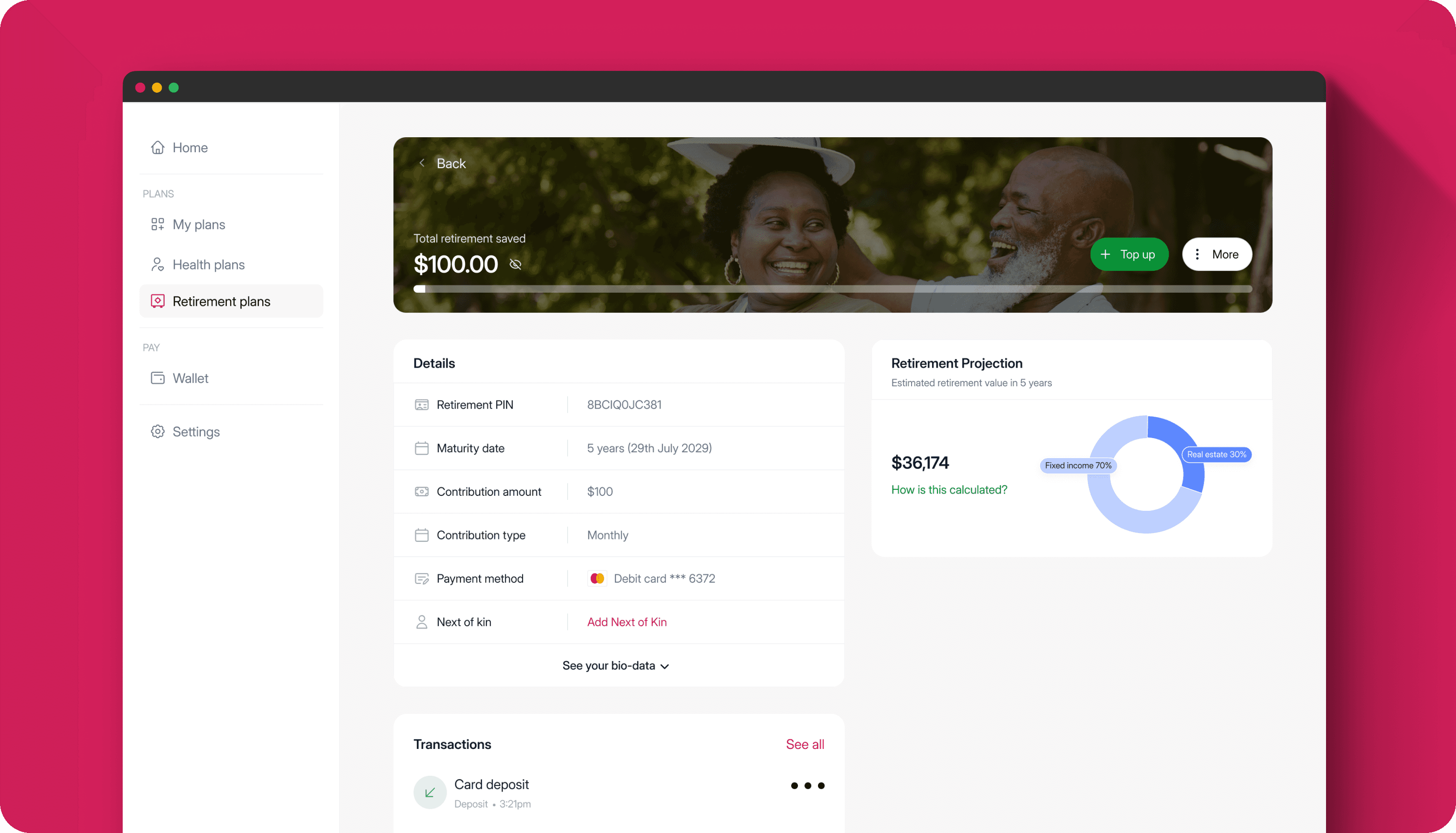Click the red window close dot
1456x833 pixels.
point(140,88)
